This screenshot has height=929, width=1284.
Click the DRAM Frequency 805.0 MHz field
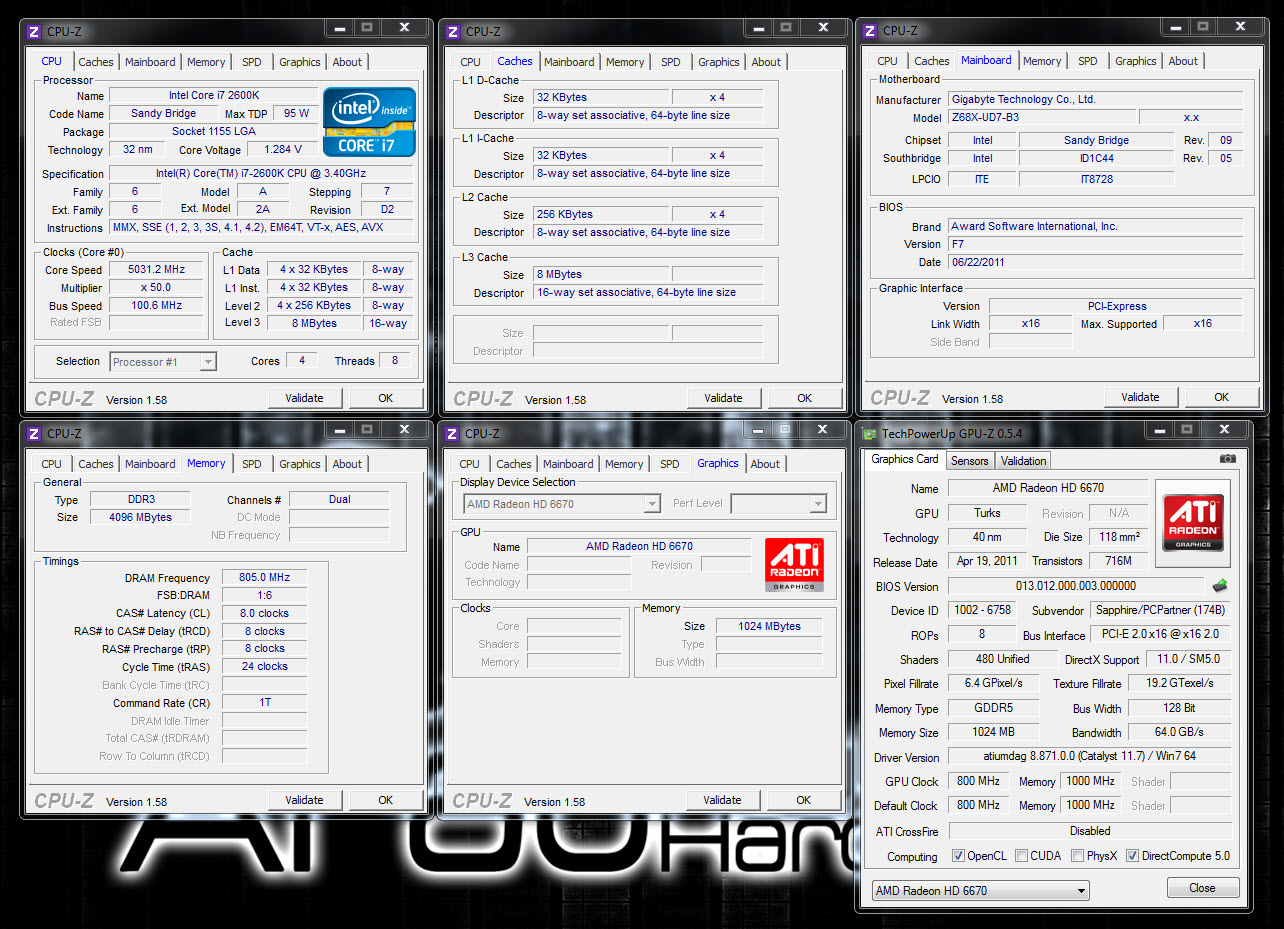264,578
